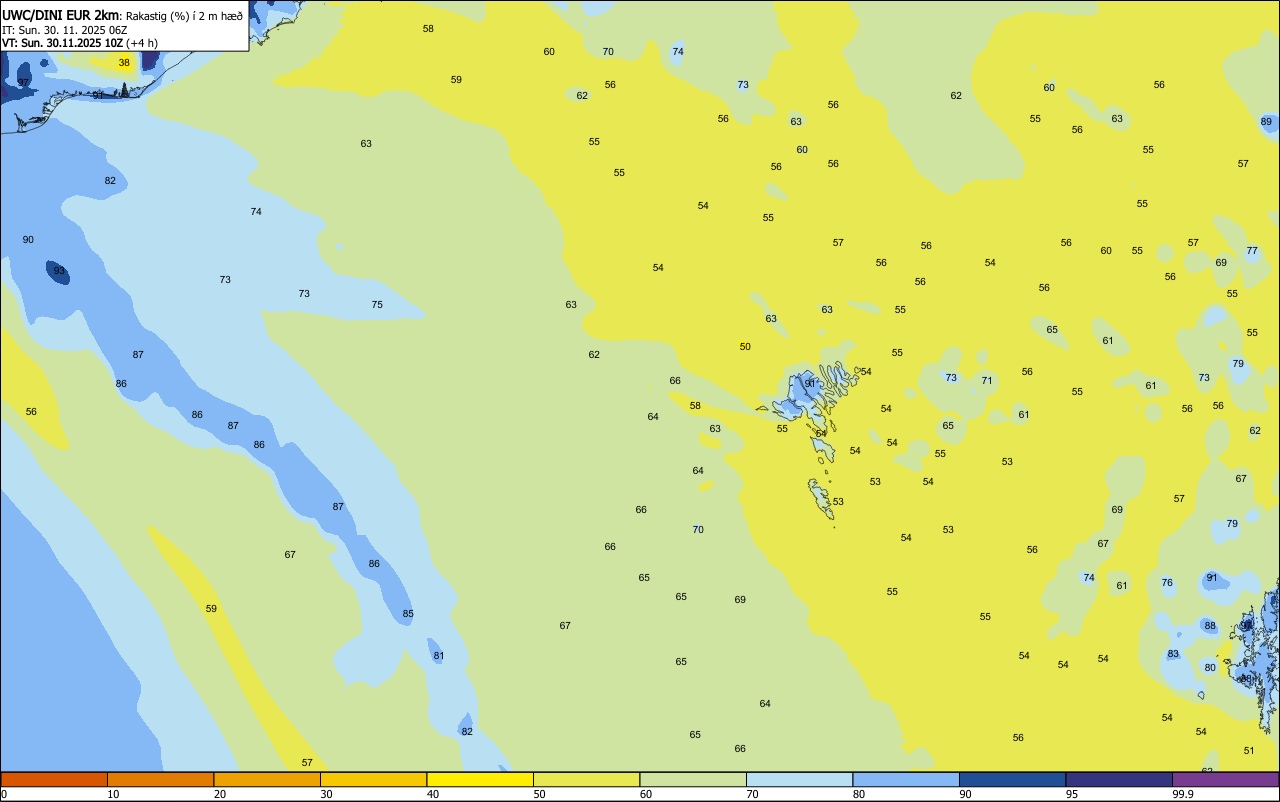Click the orange 10–20 legend swatch
Screen dimensions: 1280x802
coord(160,779)
